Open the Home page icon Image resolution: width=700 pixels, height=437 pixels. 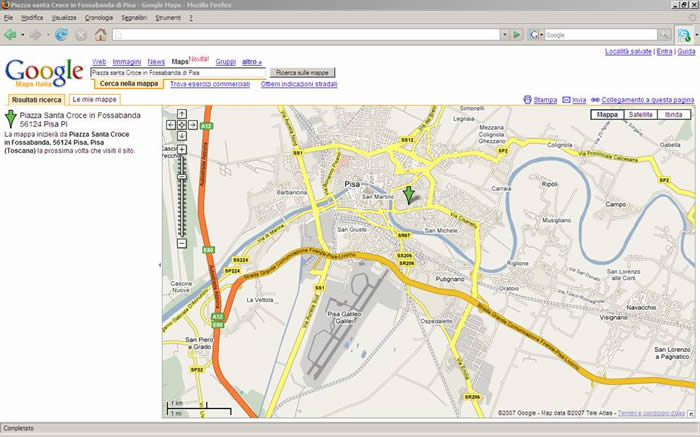(x=100, y=34)
